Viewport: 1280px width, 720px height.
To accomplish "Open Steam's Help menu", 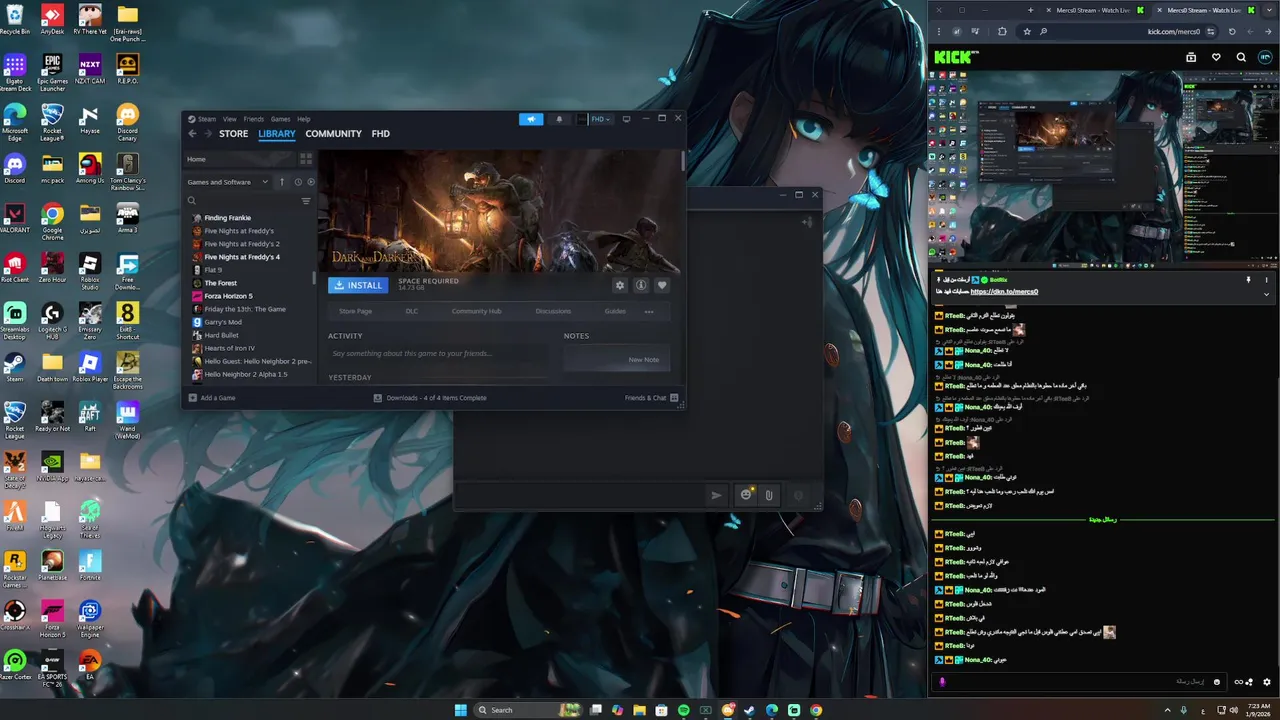I will 304,119.
